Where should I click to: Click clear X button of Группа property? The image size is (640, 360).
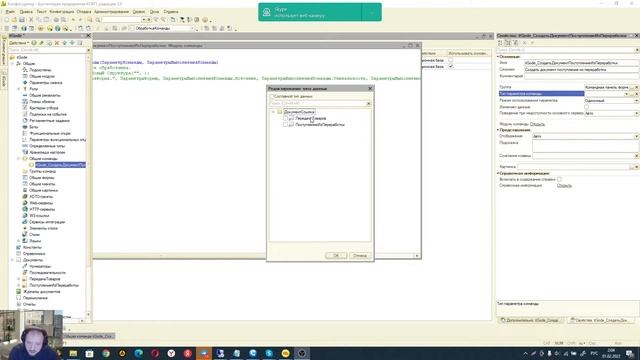[x=637, y=87]
